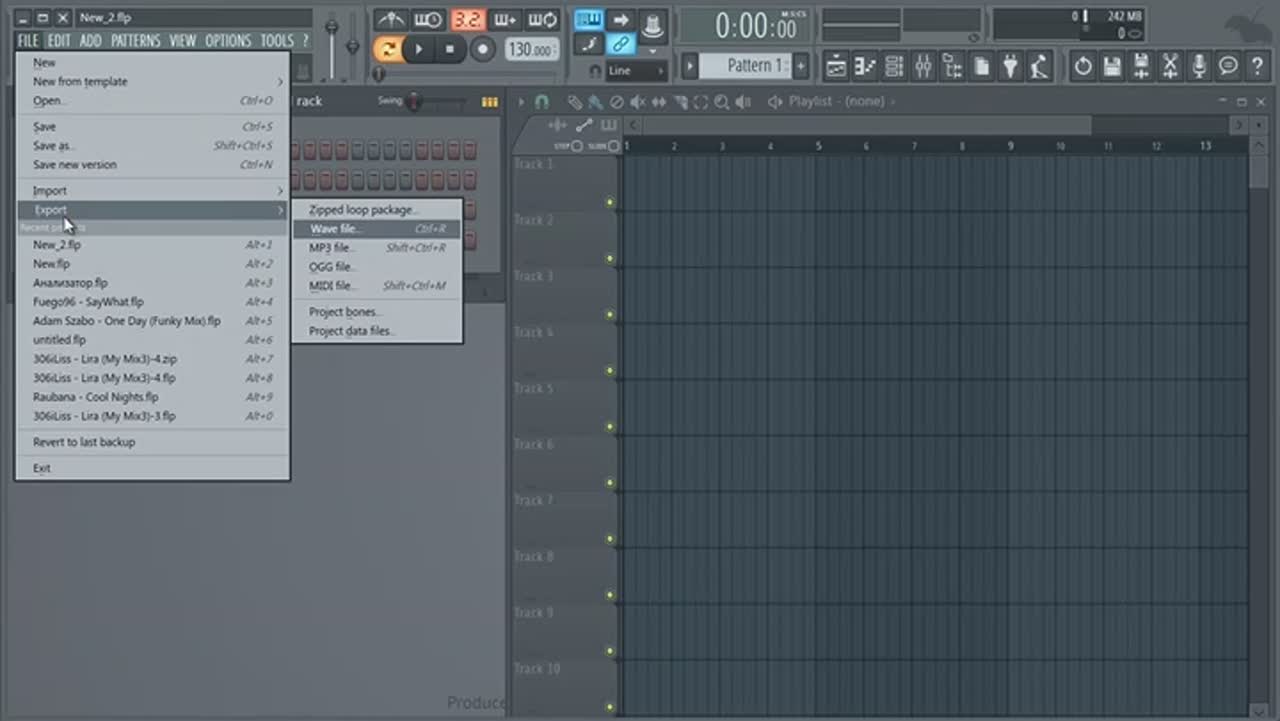Click the microphone one-click recording icon
This screenshot has height=721, width=1280.
click(x=1199, y=67)
